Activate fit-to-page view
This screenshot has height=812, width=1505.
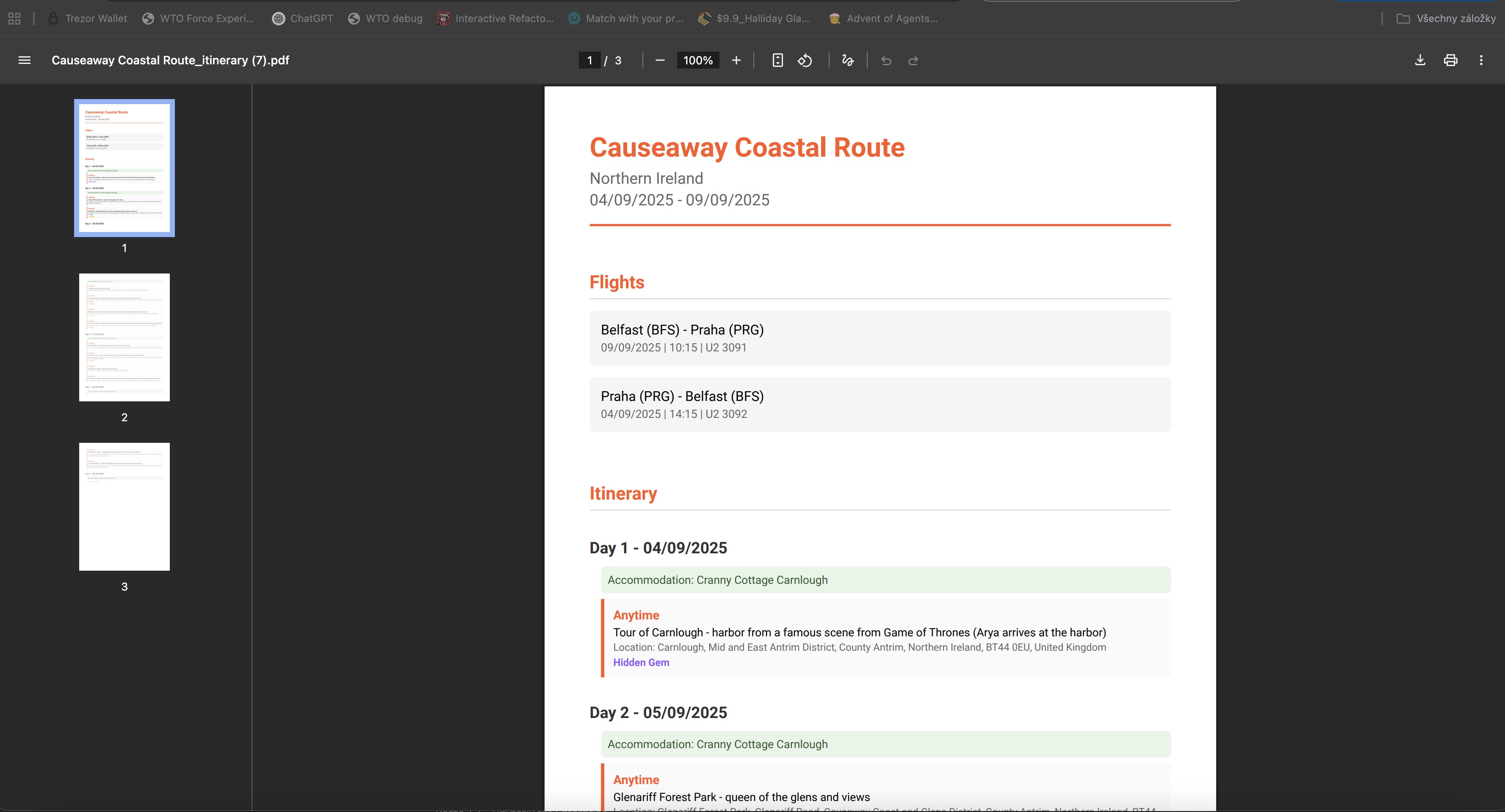tap(777, 60)
